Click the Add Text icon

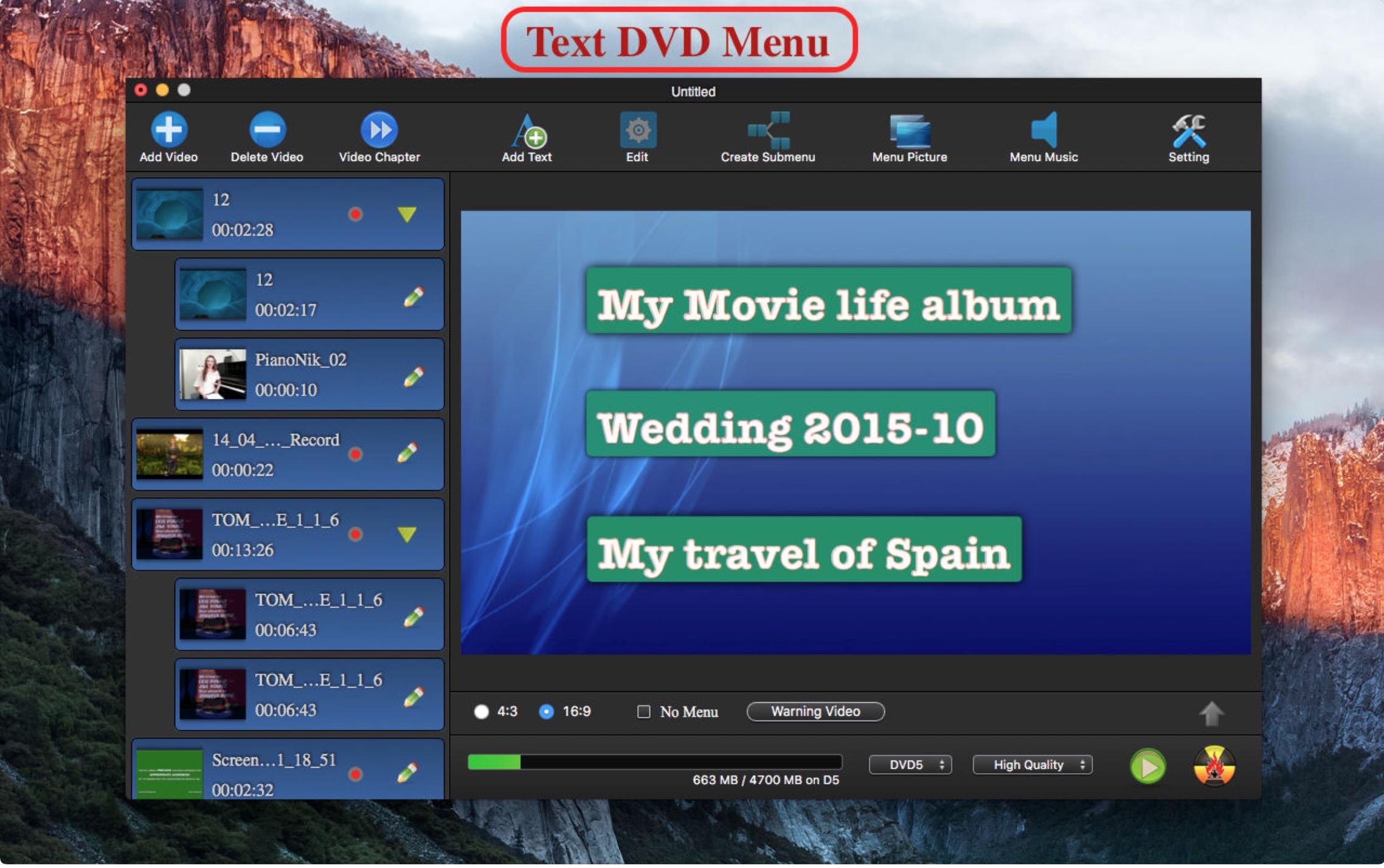point(527,131)
